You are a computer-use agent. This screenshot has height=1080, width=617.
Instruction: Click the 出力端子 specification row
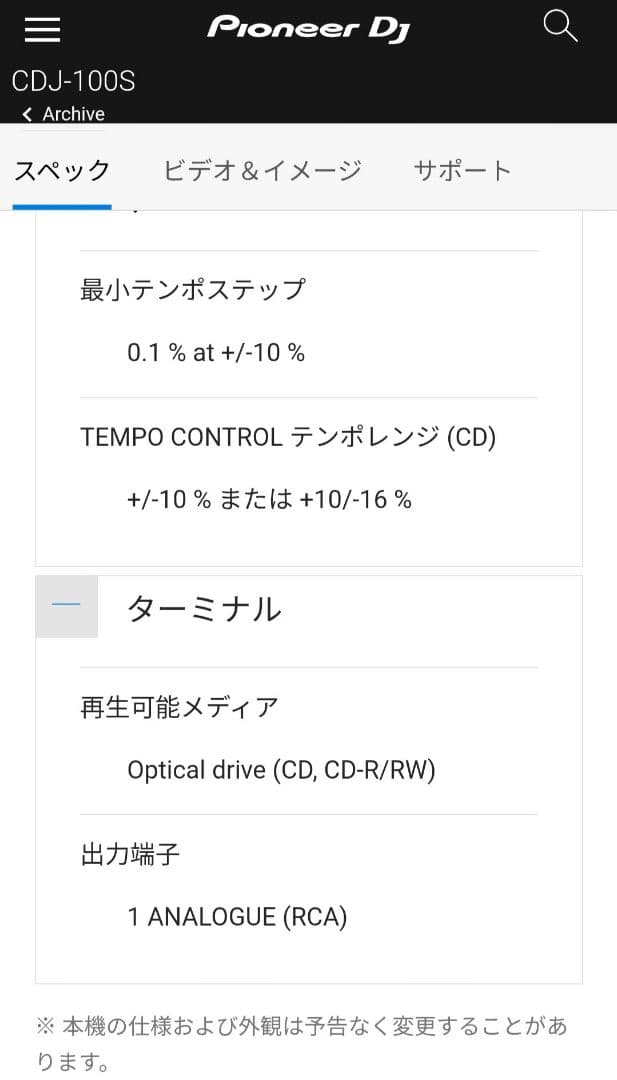(x=131, y=853)
